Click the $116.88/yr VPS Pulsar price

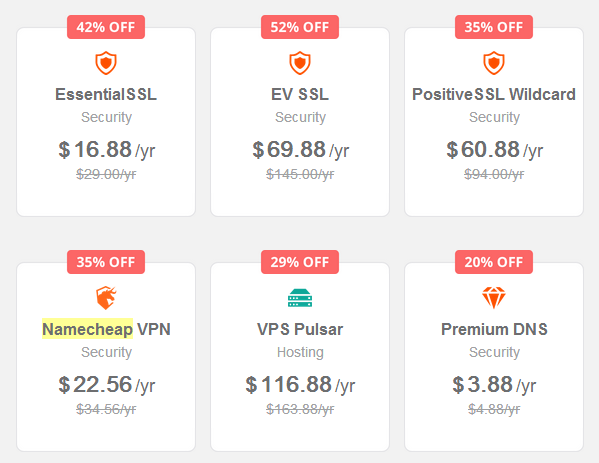coord(300,385)
